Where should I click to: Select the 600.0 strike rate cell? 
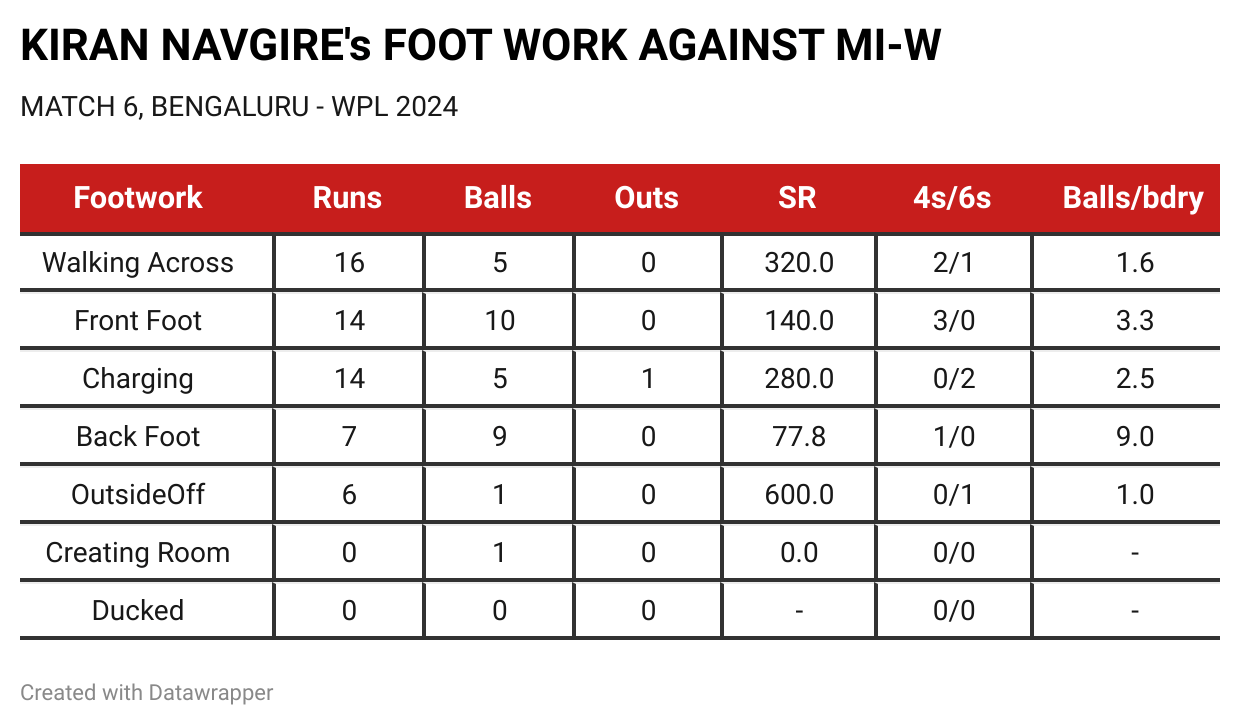click(798, 495)
